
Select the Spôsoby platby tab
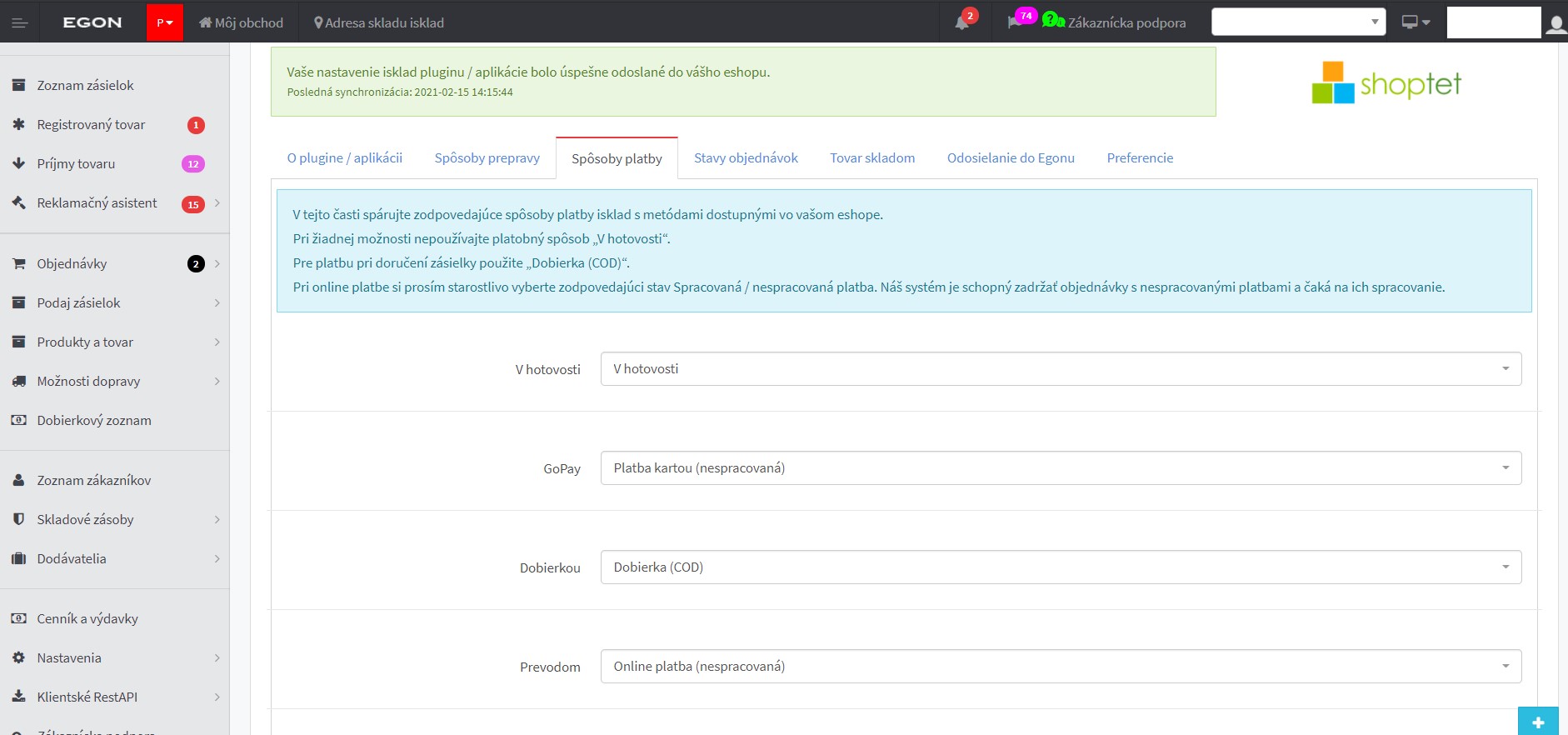[x=617, y=158]
